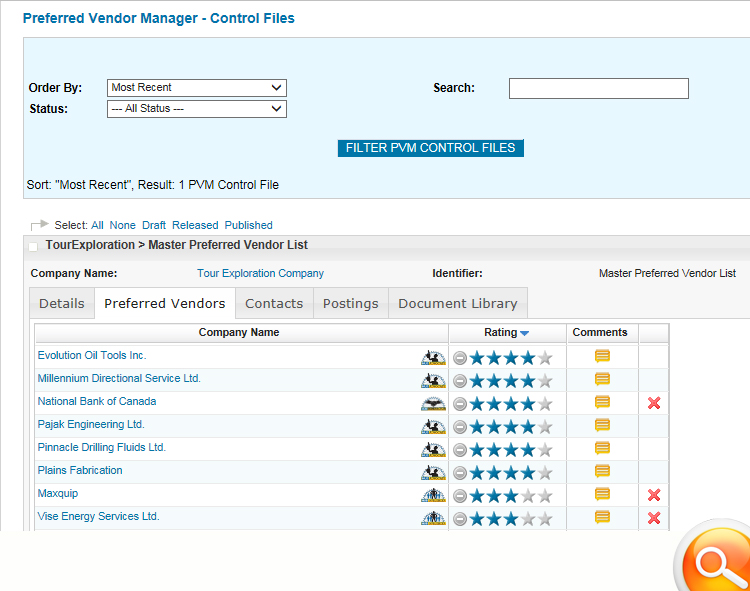Click the badge icon for Vise Energy Services
This screenshot has height=591, width=750.
433,518
